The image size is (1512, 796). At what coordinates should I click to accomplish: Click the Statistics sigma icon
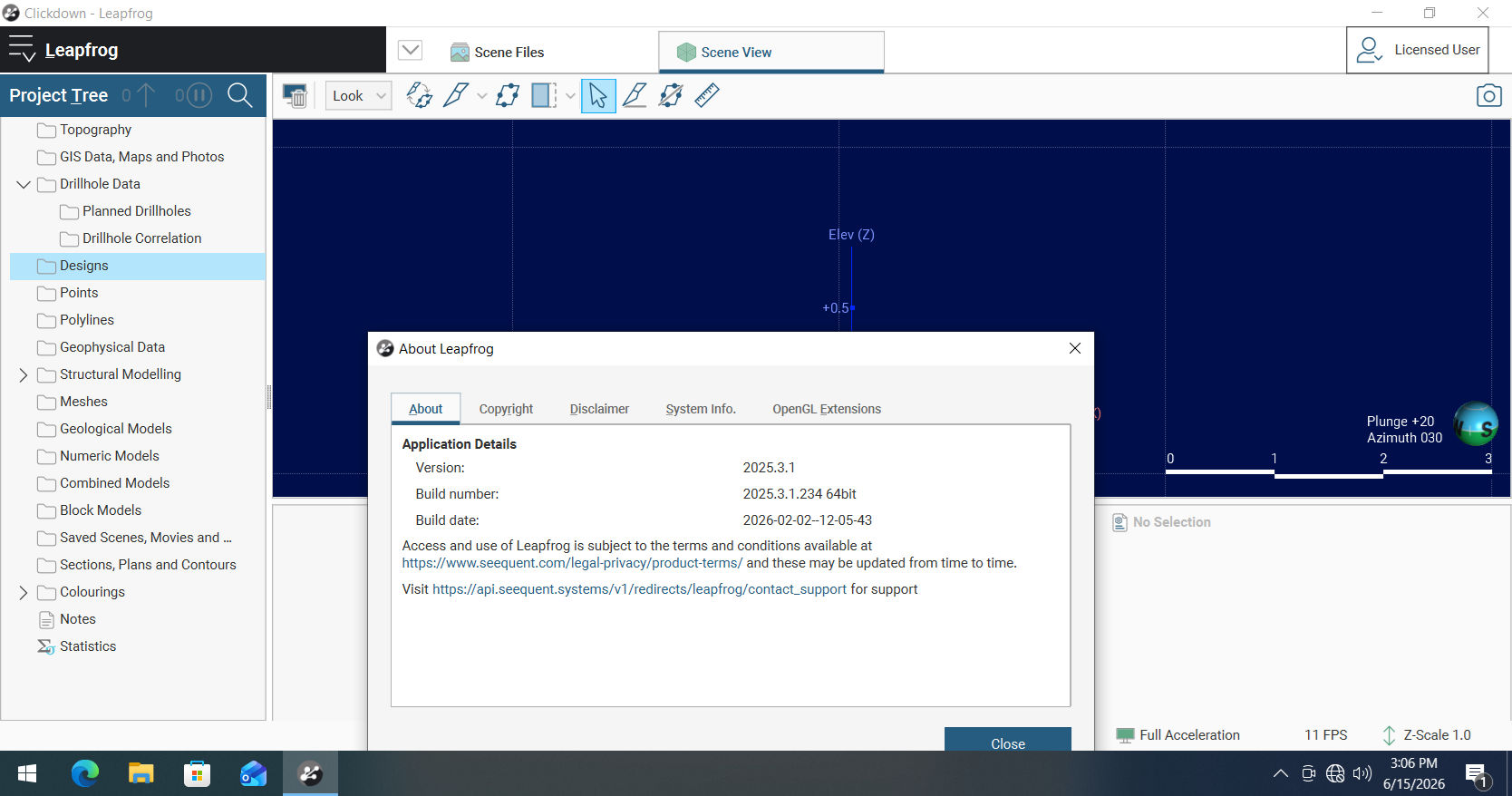(x=46, y=646)
